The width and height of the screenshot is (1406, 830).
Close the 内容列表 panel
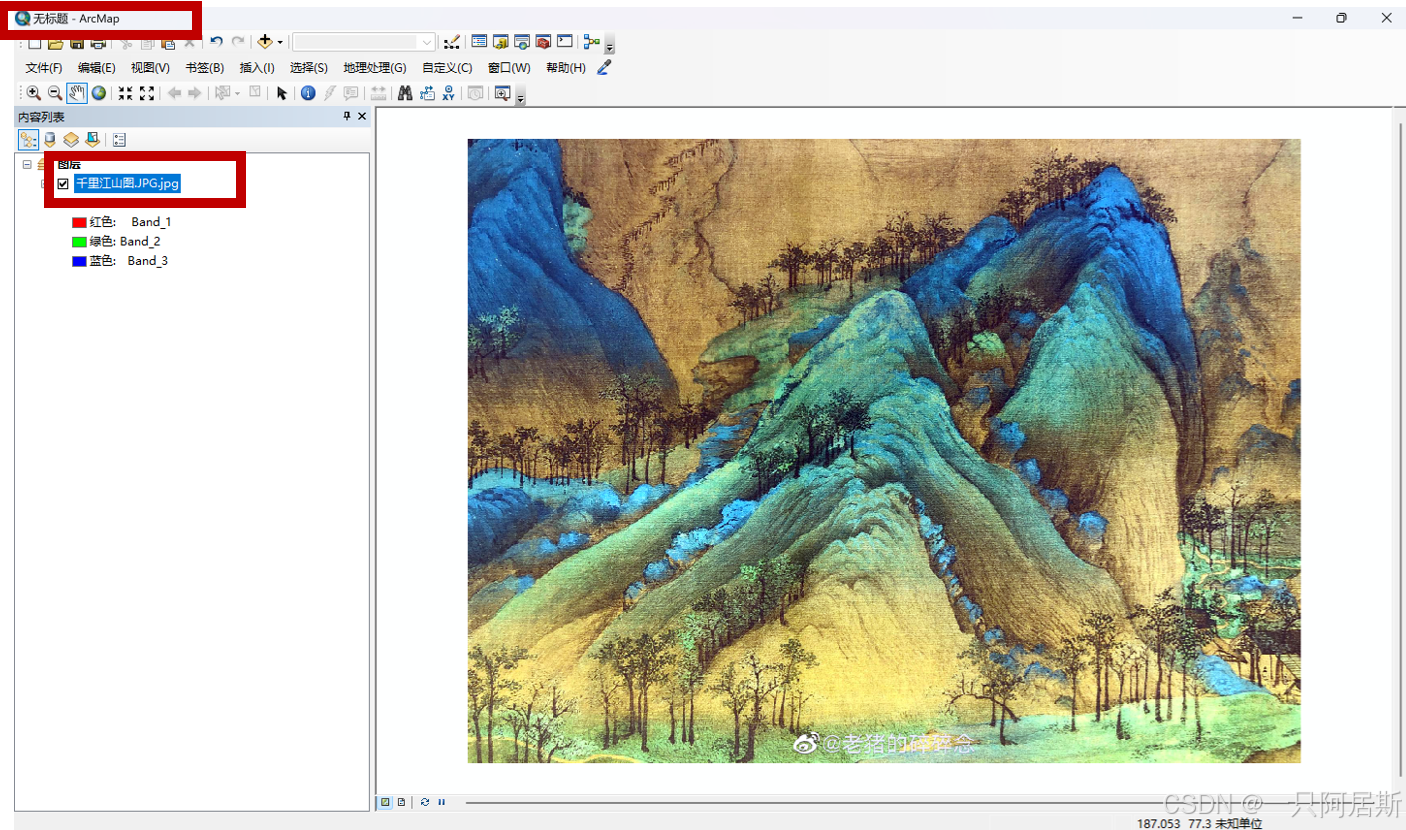pyautogui.click(x=362, y=117)
